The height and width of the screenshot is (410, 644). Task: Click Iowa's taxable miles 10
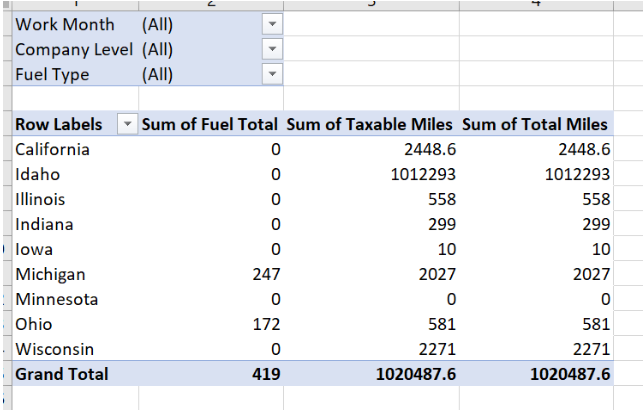[x=447, y=249]
